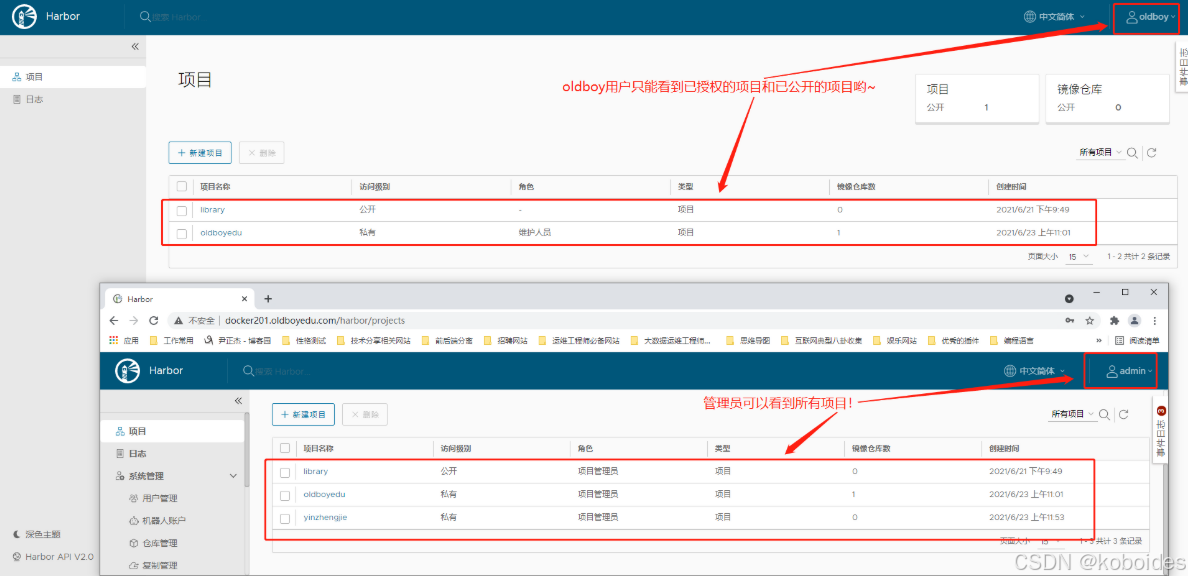
Task: Check the oldboyedu row in oldboy window
Action: point(181,233)
